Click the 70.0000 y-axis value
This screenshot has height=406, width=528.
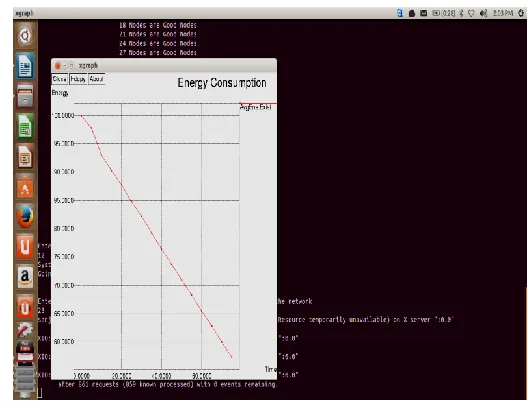(64, 285)
